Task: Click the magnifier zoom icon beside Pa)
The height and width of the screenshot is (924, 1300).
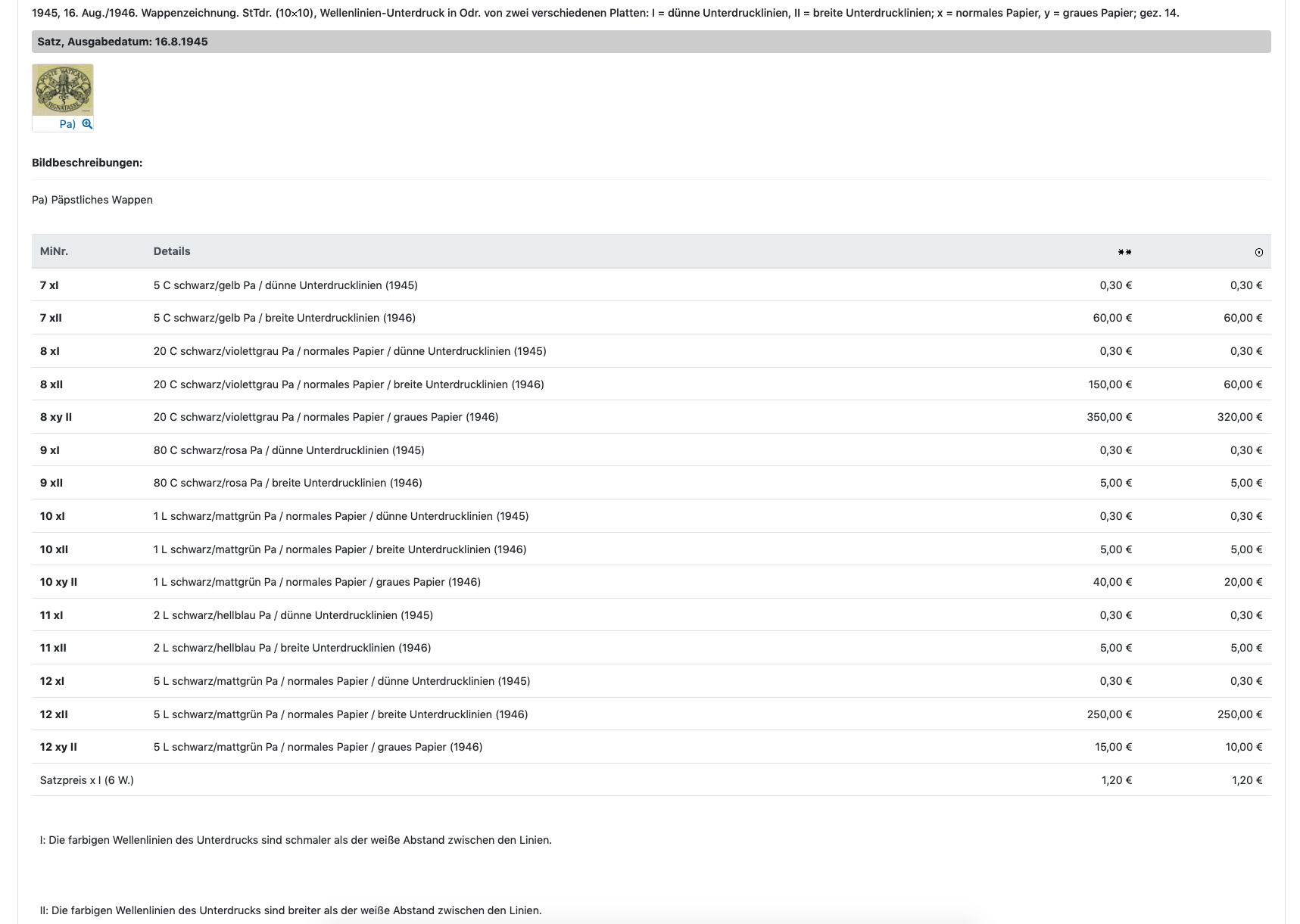Action: coord(87,124)
